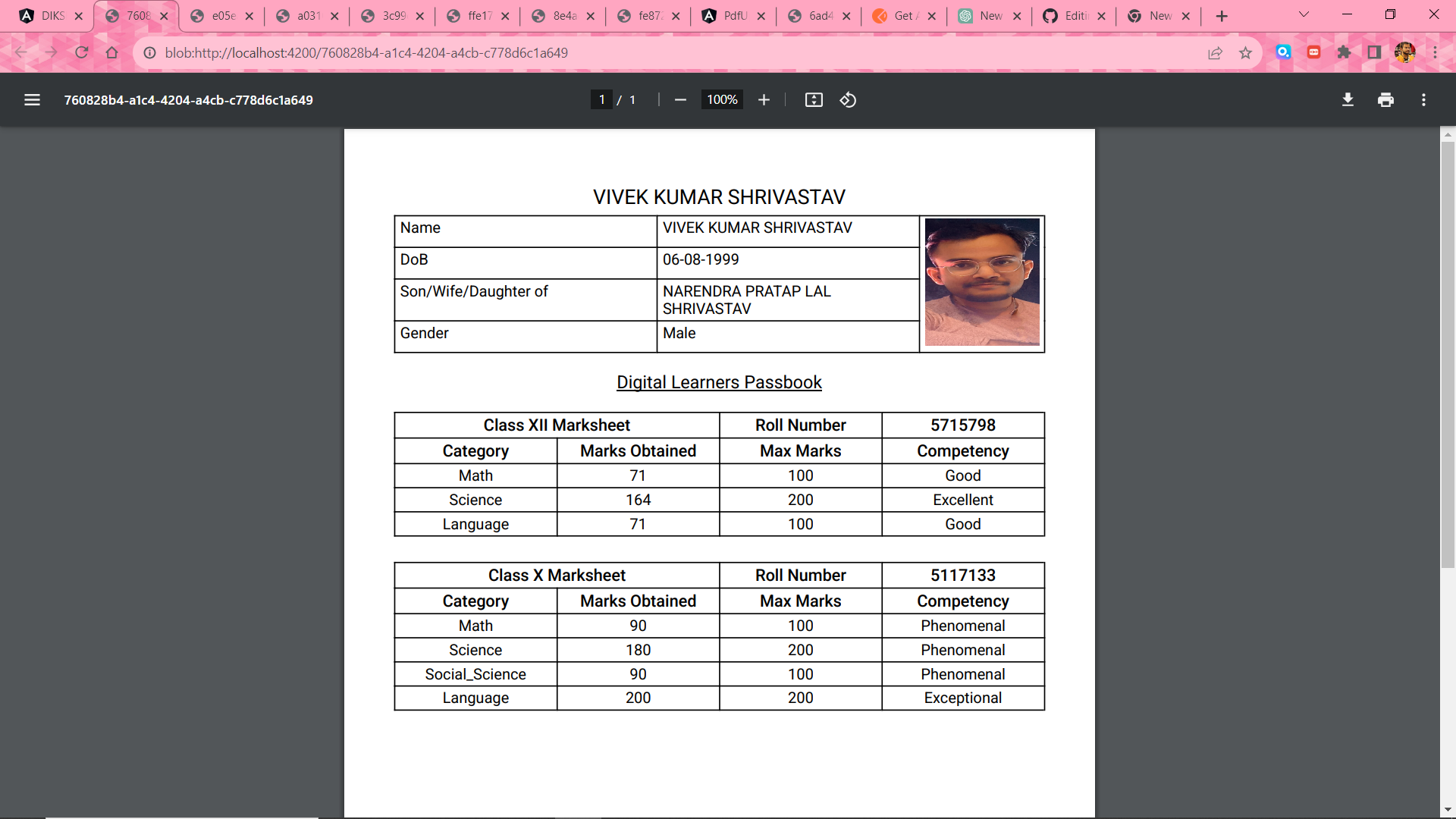Bookmark this page with star icon
This screenshot has height=819, width=1456.
click(x=1245, y=53)
